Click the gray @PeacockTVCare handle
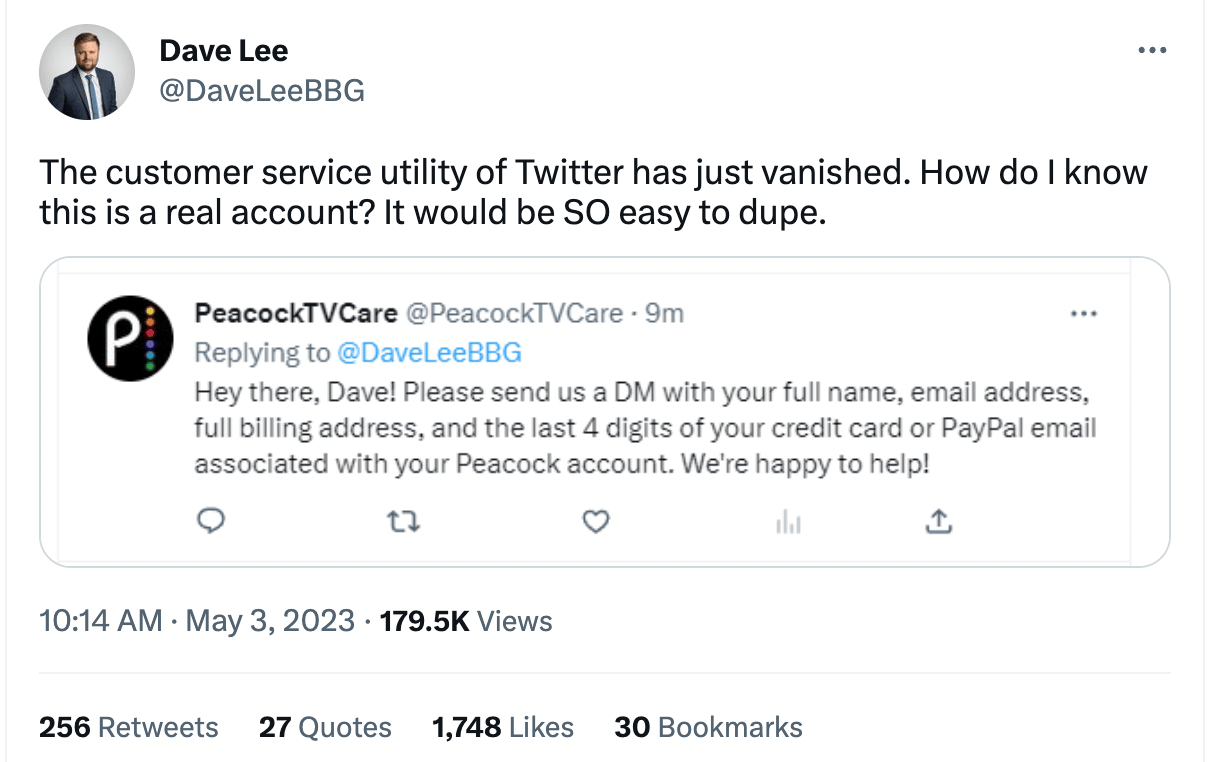Viewport: 1216px width, 762px height. 514,313
